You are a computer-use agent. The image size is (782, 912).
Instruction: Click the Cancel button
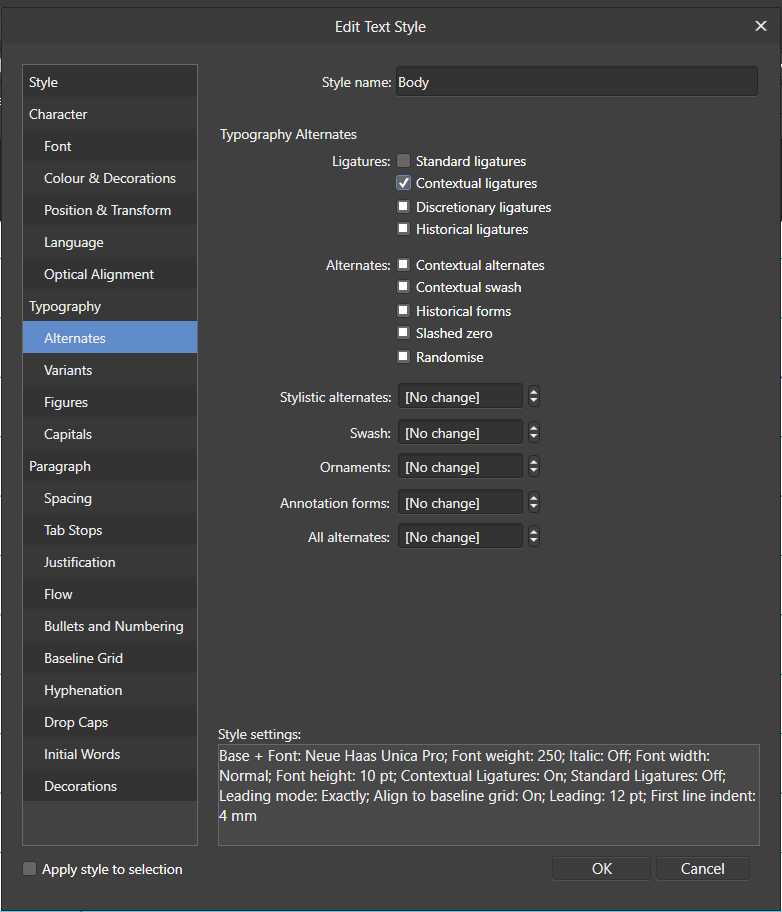702,868
